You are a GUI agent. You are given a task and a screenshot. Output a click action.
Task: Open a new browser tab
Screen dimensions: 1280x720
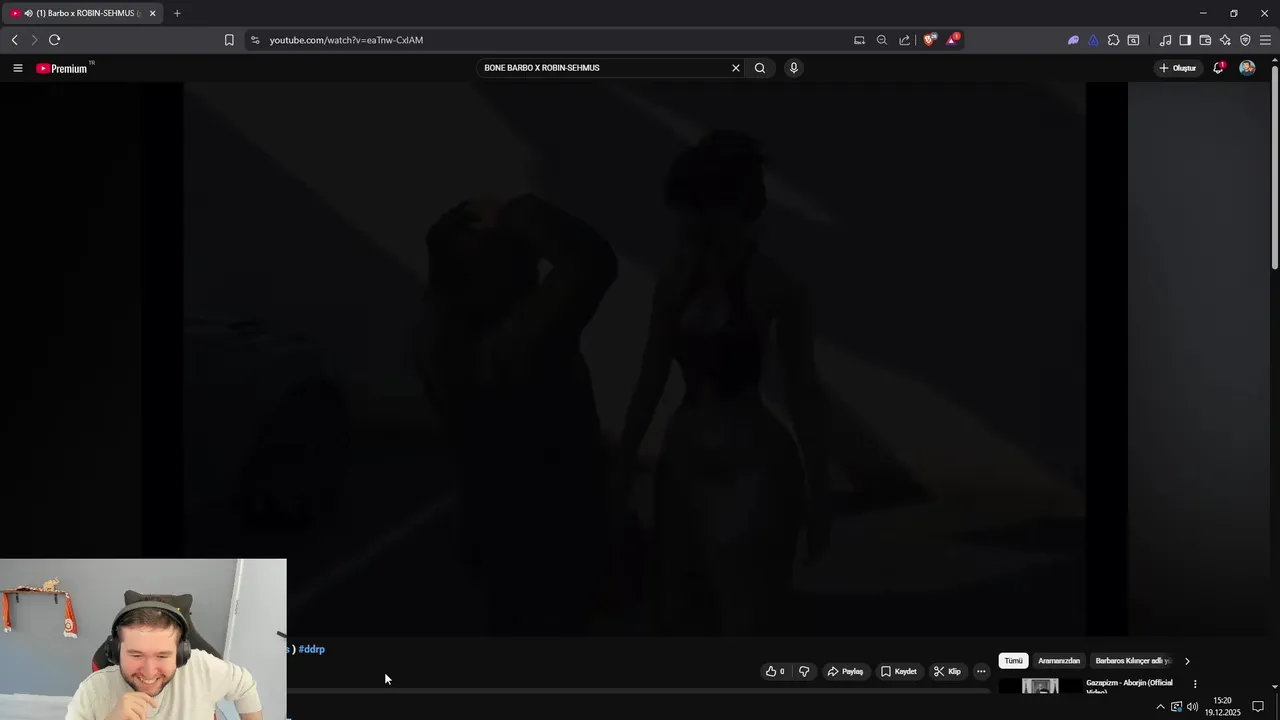coord(177,13)
